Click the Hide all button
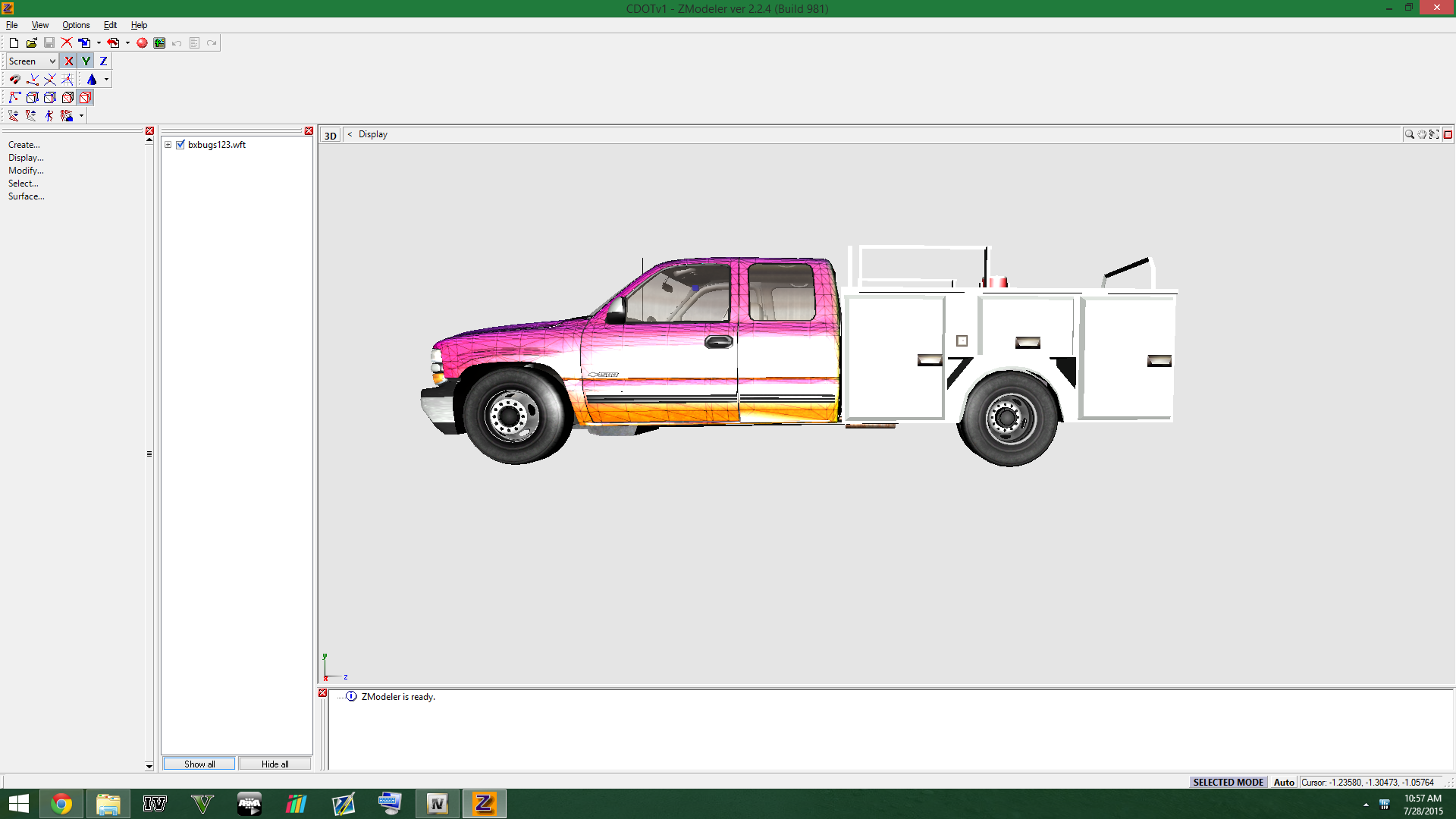This screenshot has height=819, width=1456. [275, 764]
